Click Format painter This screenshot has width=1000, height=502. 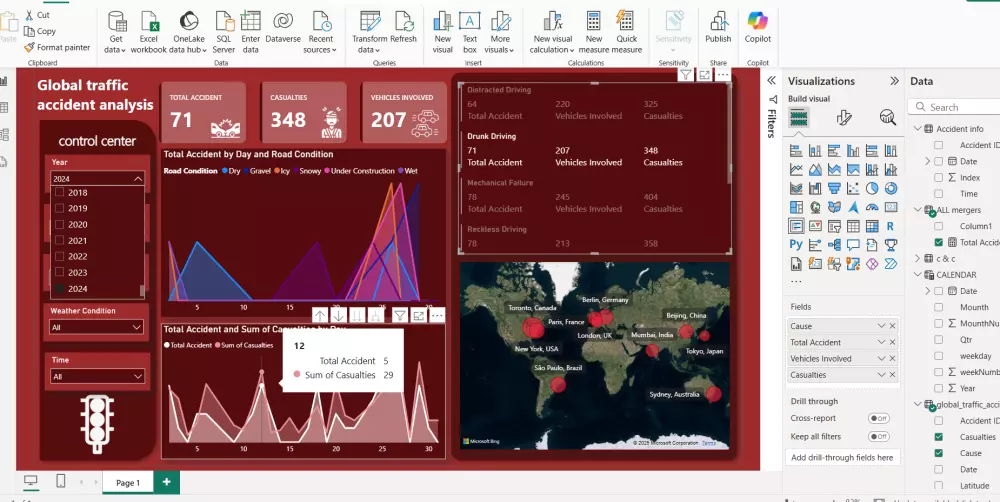pos(57,47)
